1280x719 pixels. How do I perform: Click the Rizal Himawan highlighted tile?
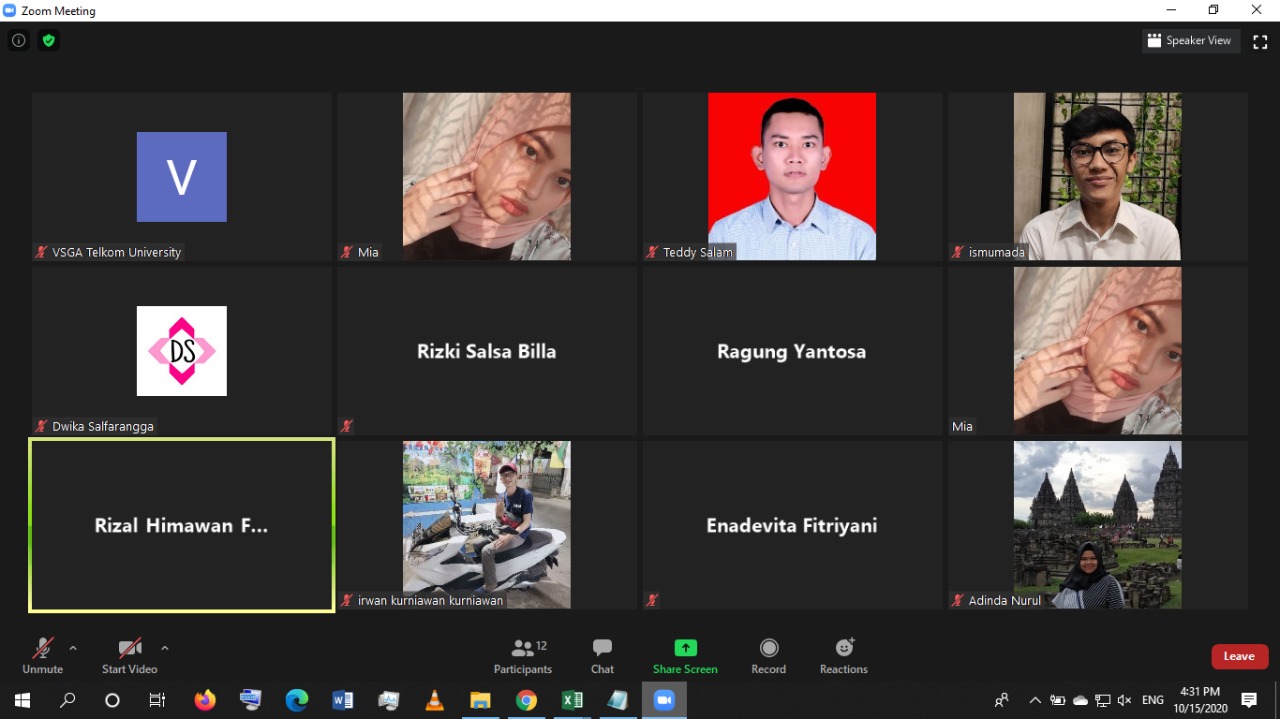click(x=181, y=525)
